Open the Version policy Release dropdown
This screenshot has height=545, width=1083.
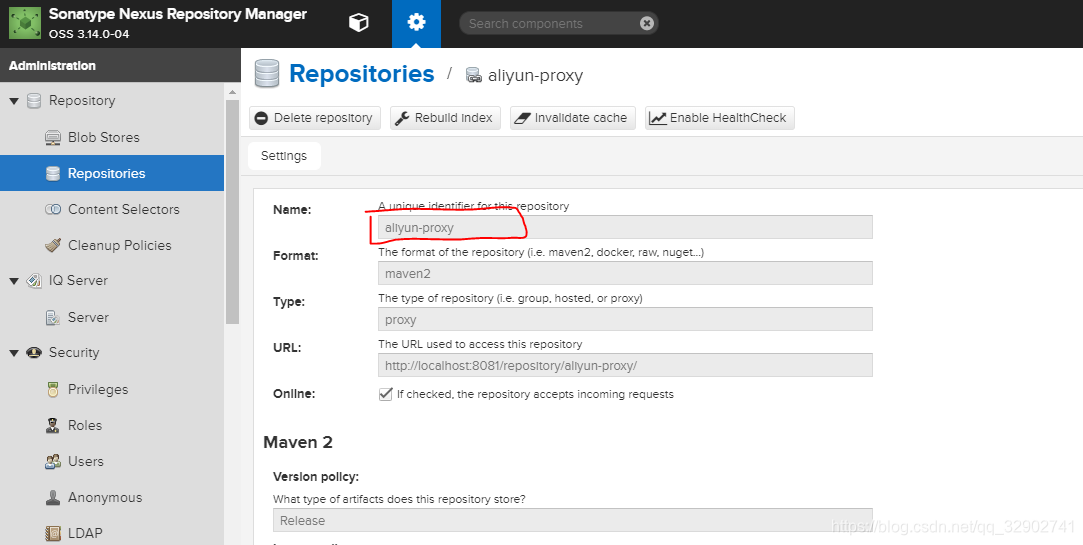[x=573, y=520]
